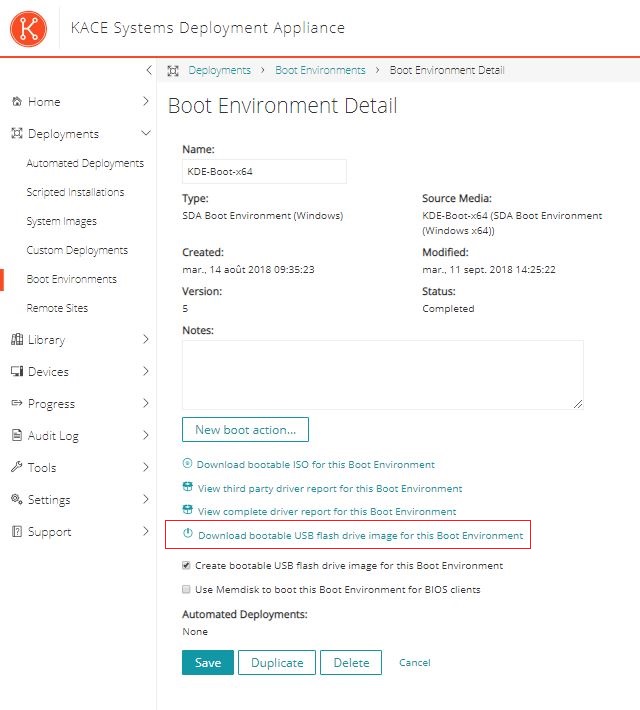This screenshot has width=640, height=710.
Task: Click the breadcrumb Deployments icon
Action: (173, 71)
